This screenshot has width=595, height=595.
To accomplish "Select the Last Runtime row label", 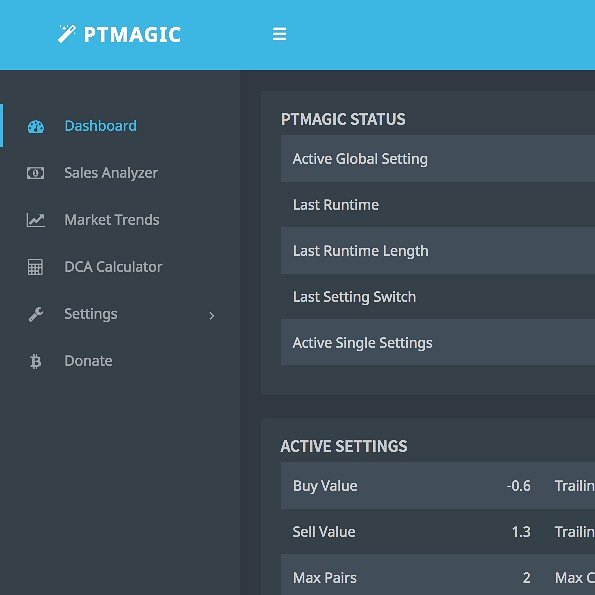I will click(336, 205).
